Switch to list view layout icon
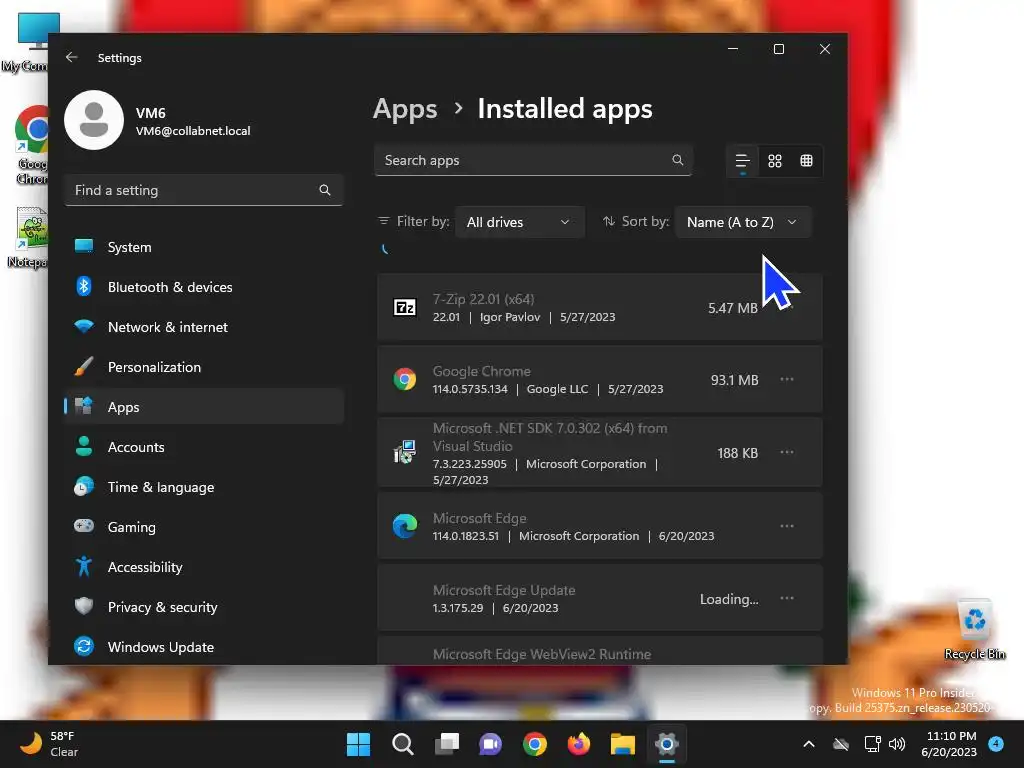This screenshot has width=1024, height=768. (743, 161)
